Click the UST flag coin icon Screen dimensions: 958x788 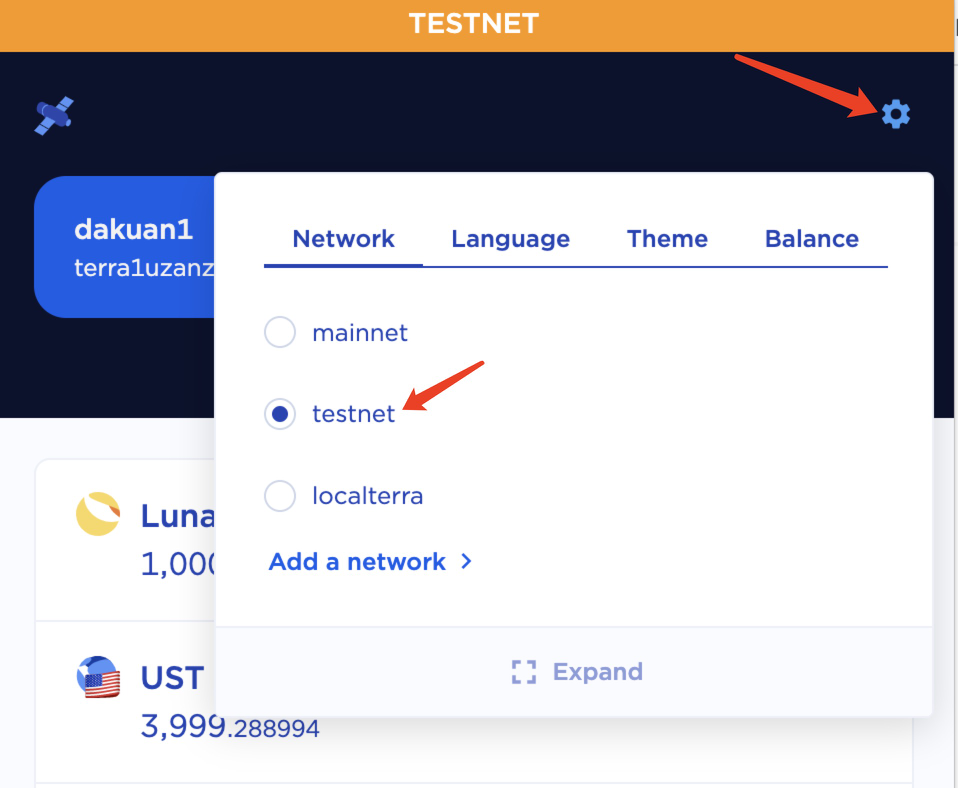coord(98,678)
